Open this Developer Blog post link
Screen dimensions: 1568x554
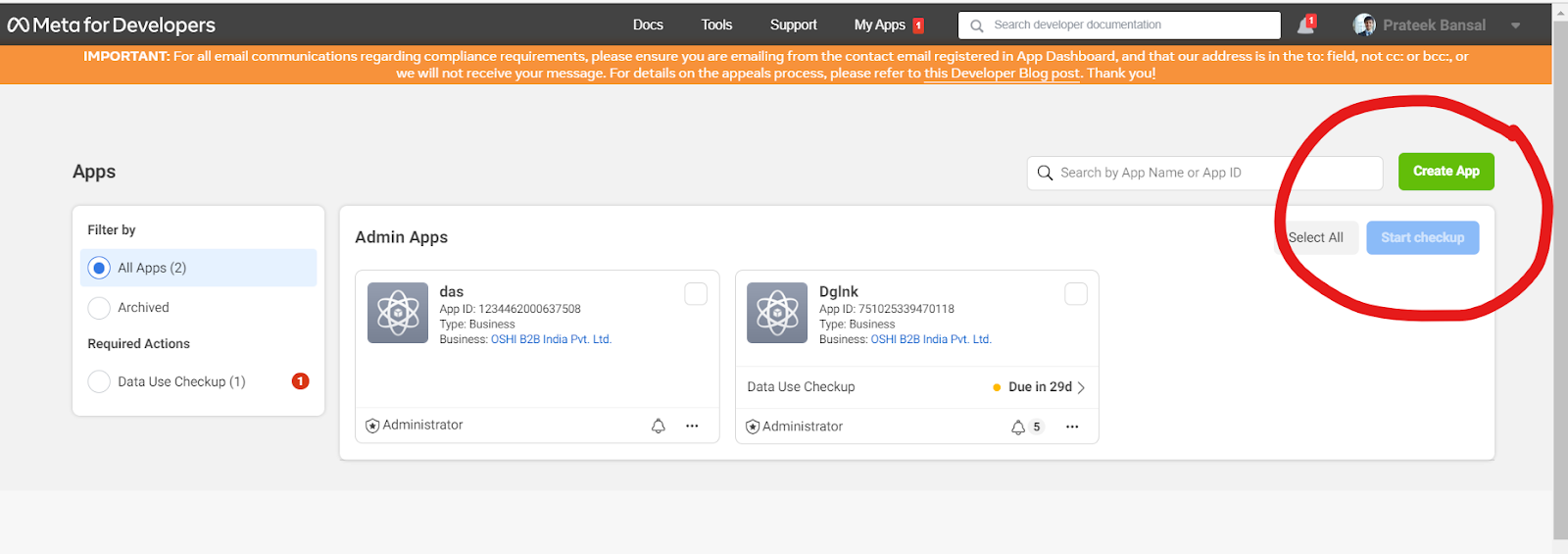[x=1002, y=73]
